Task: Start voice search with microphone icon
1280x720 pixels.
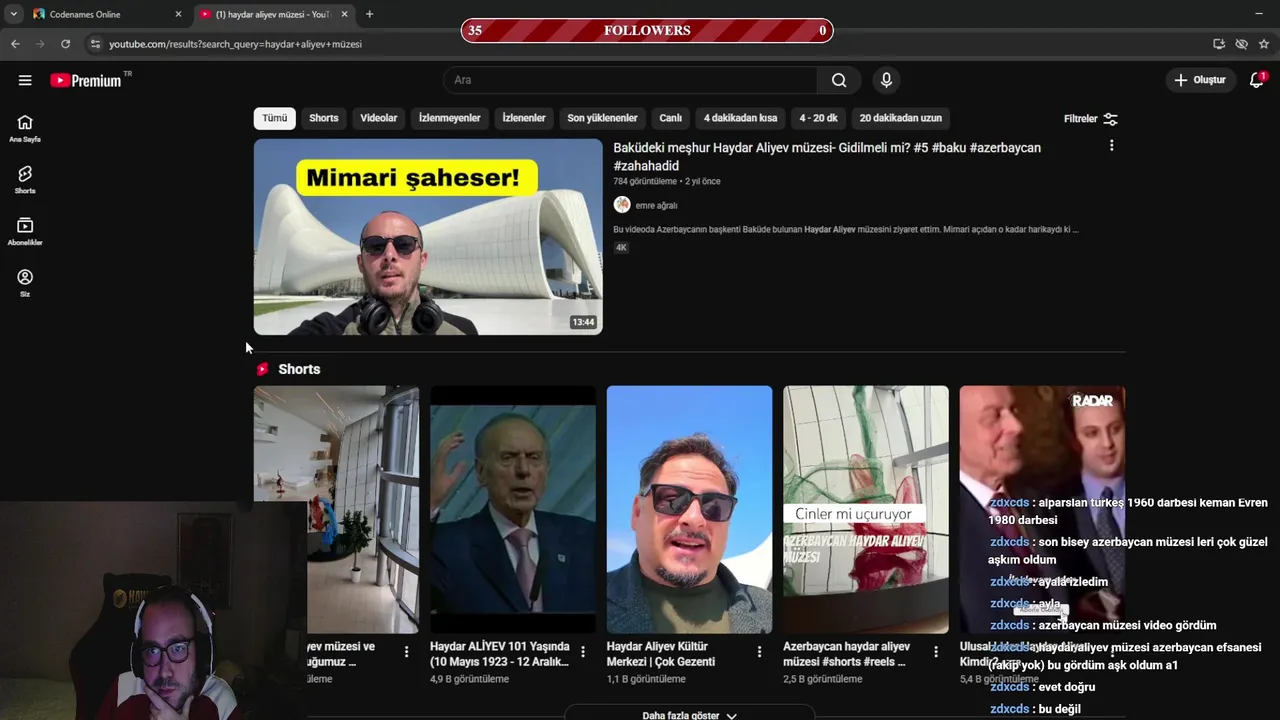Action: coord(885,80)
